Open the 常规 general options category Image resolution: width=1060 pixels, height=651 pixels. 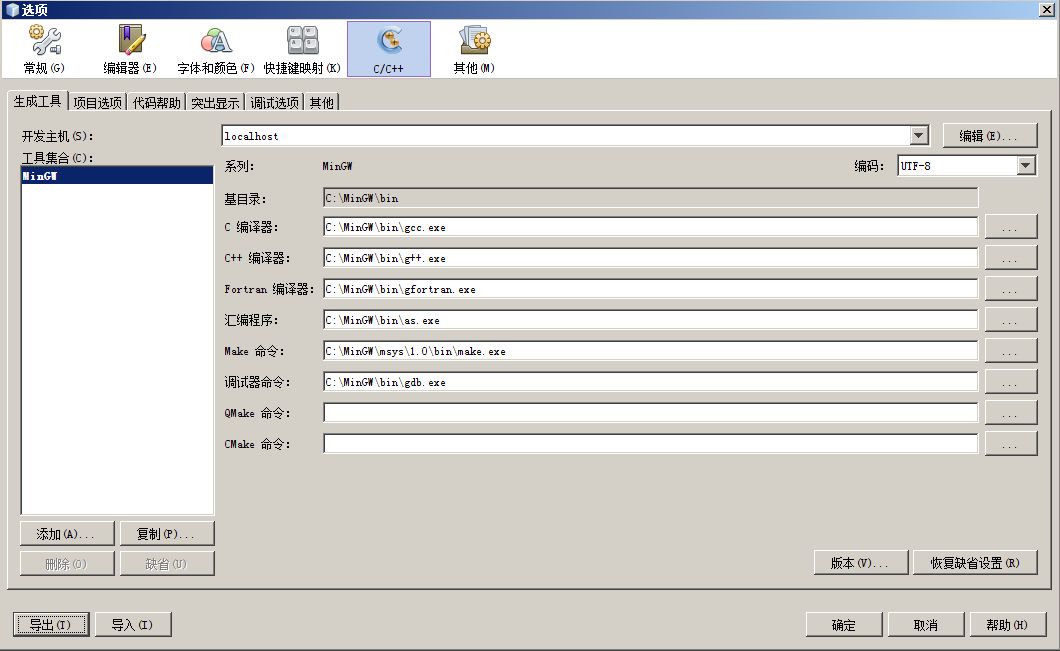[x=45, y=49]
